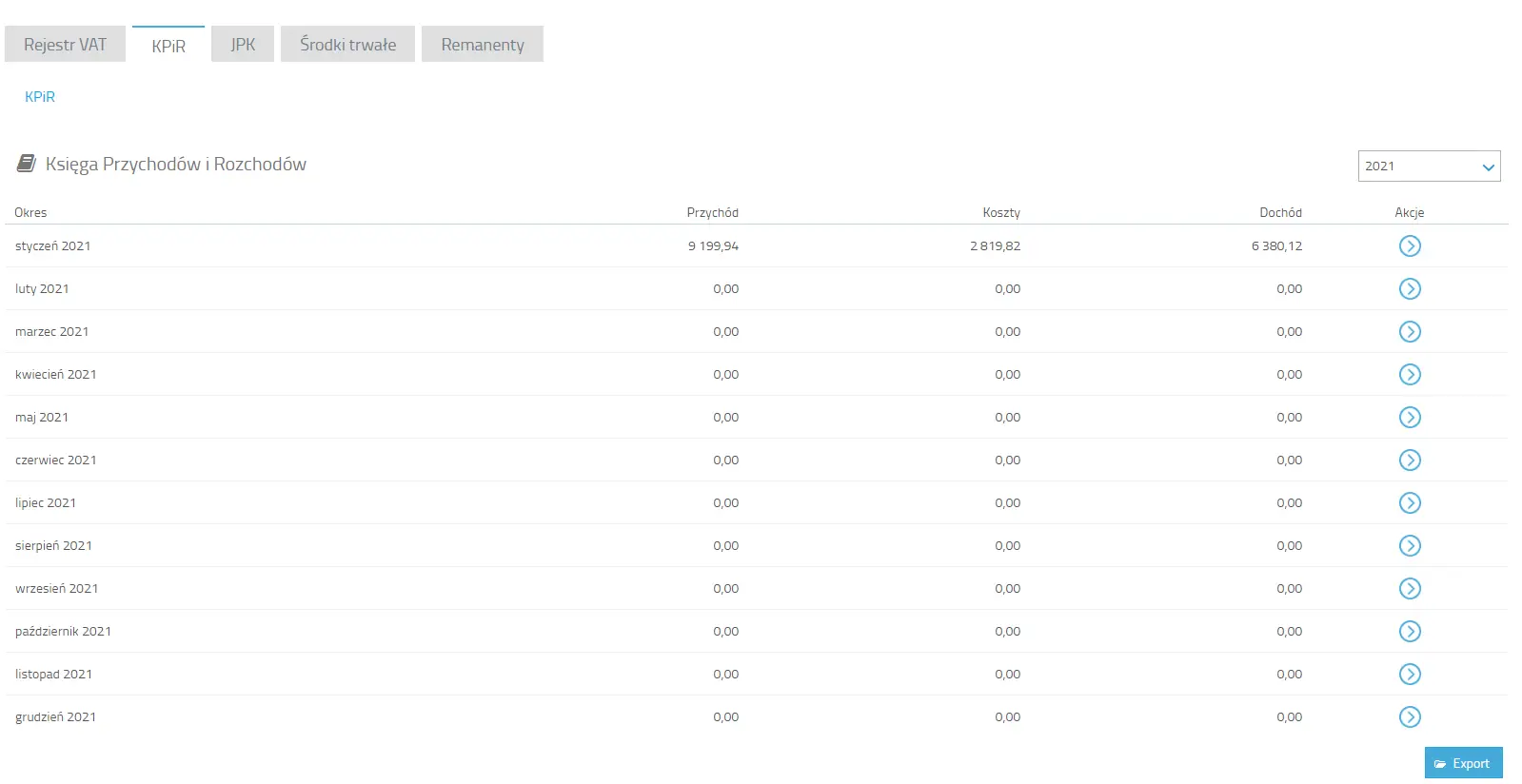This screenshot has height=784, width=1522.
Task: Click the Koszty column header
Action: [1001, 212]
